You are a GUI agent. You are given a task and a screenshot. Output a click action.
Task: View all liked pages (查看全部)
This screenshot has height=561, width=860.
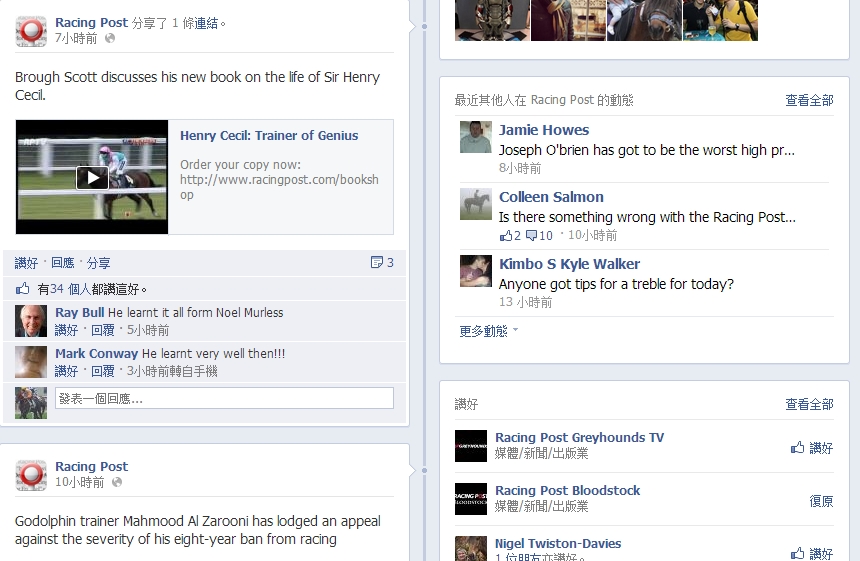[809, 404]
